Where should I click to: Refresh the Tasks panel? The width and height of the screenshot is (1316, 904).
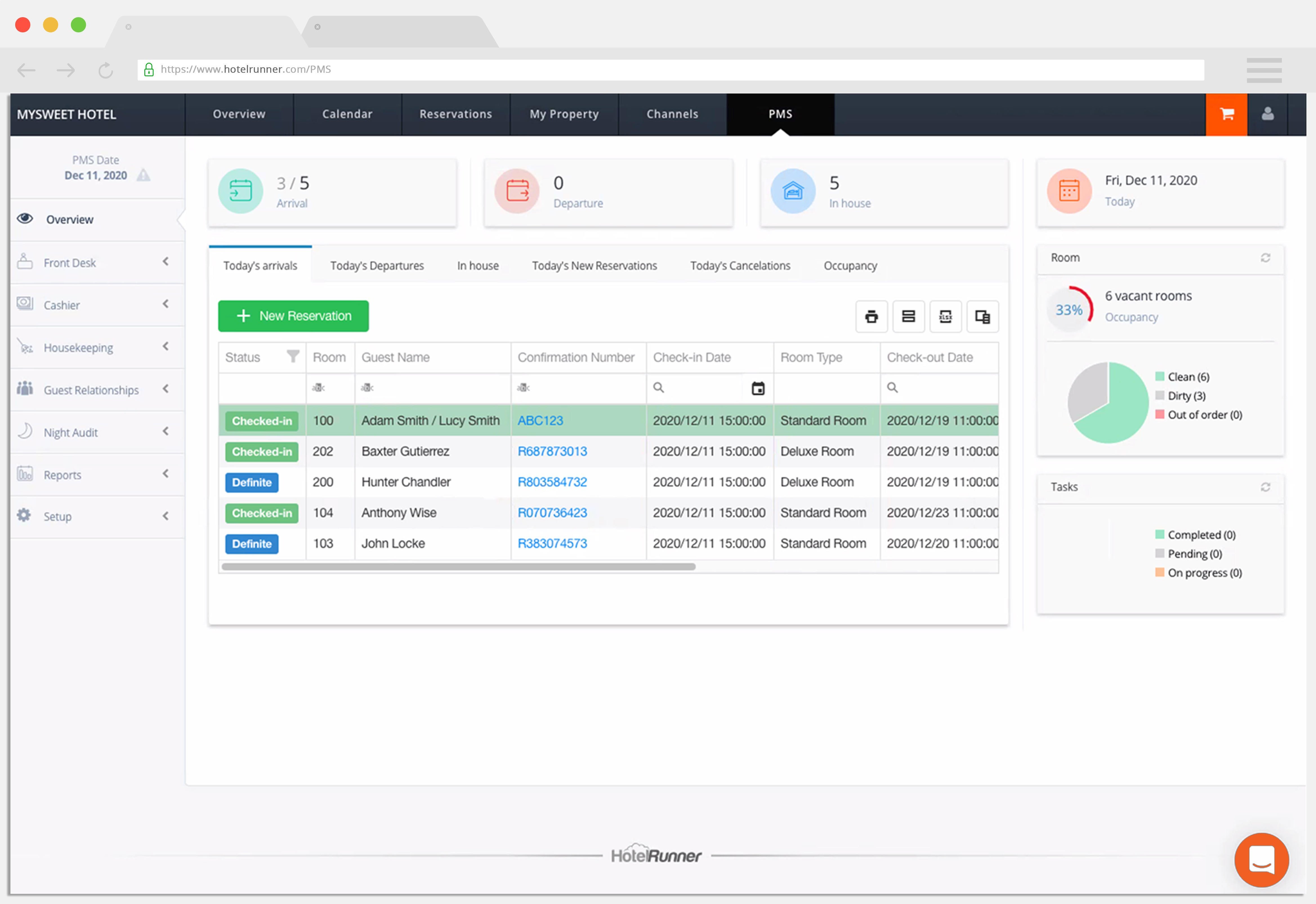(x=1265, y=487)
